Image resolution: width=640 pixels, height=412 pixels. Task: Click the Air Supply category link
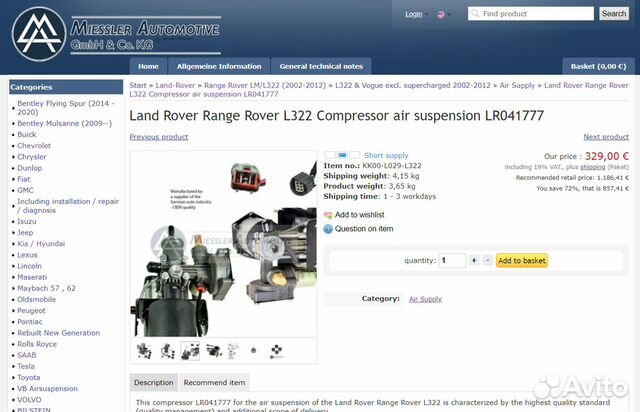coord(425,299)
